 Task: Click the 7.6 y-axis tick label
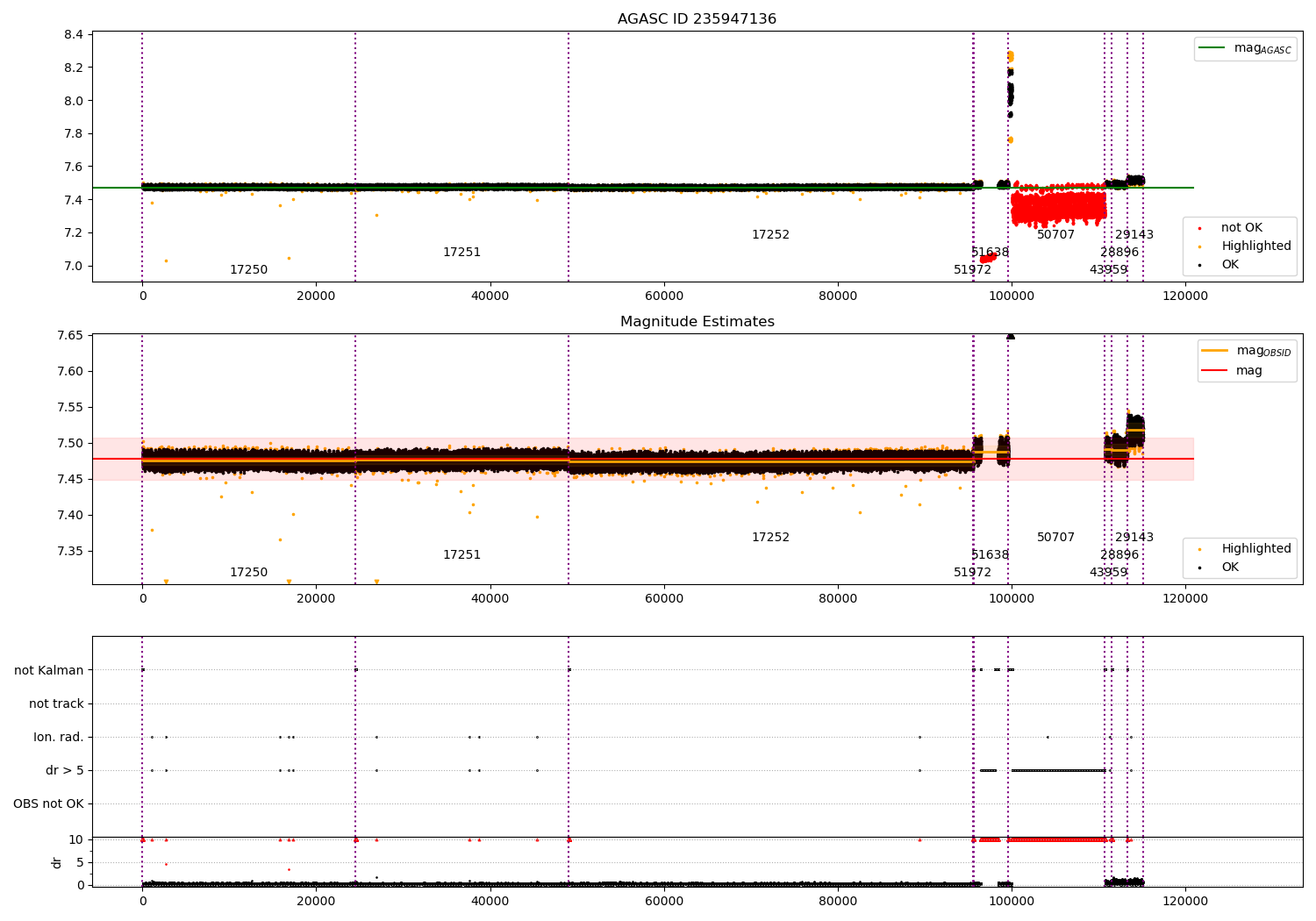75,168
